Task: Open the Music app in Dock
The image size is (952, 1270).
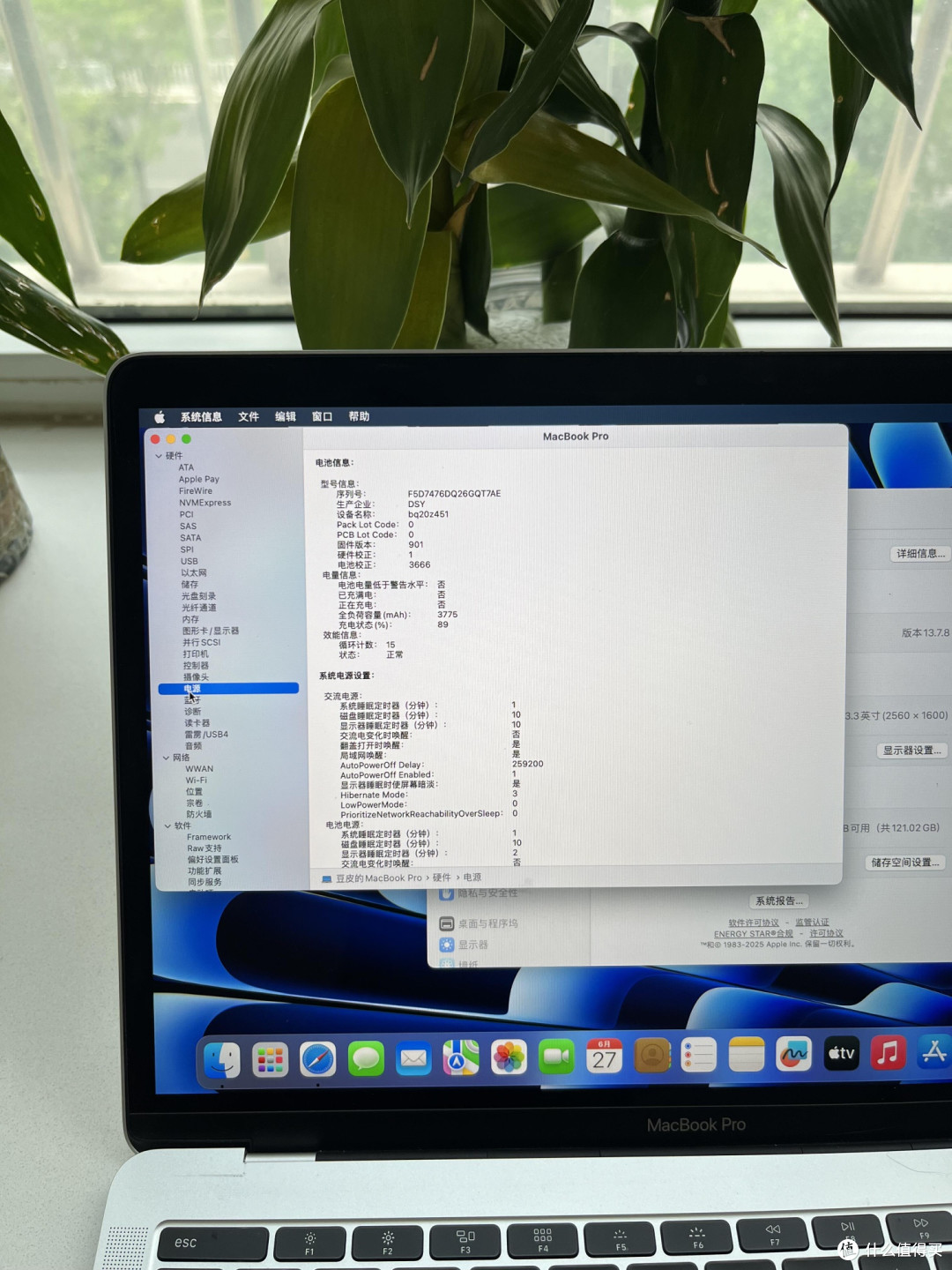Action: [889, 1051]
